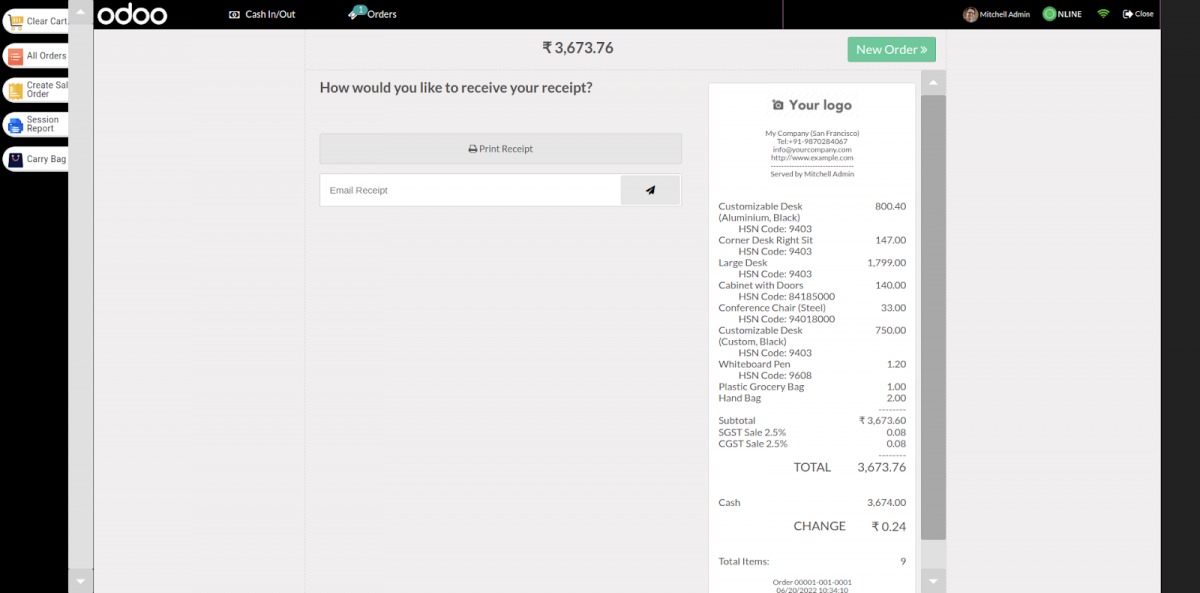This screenshot has height=593, width=1200.
Task: Click the Clear Cart shopping cart icon
Action: [15, 21]
